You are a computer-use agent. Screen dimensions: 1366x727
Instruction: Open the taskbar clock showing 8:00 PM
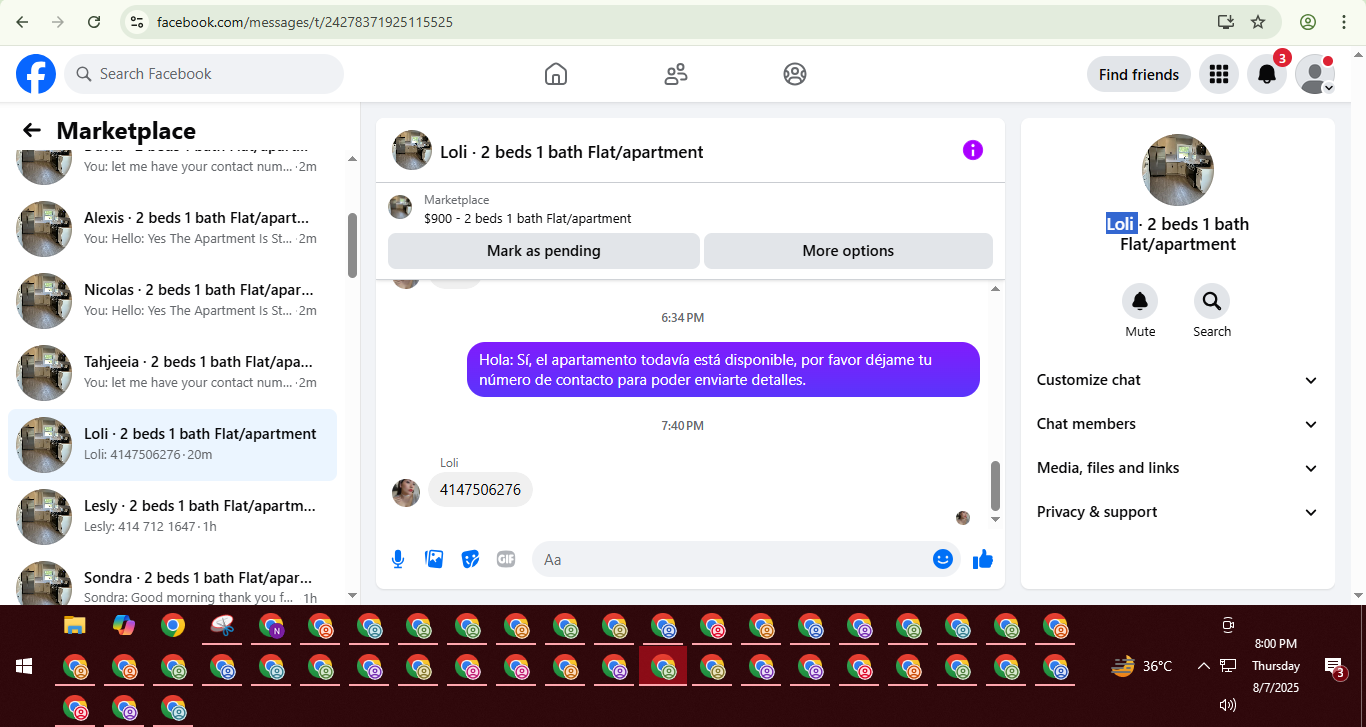[1276, 666]
